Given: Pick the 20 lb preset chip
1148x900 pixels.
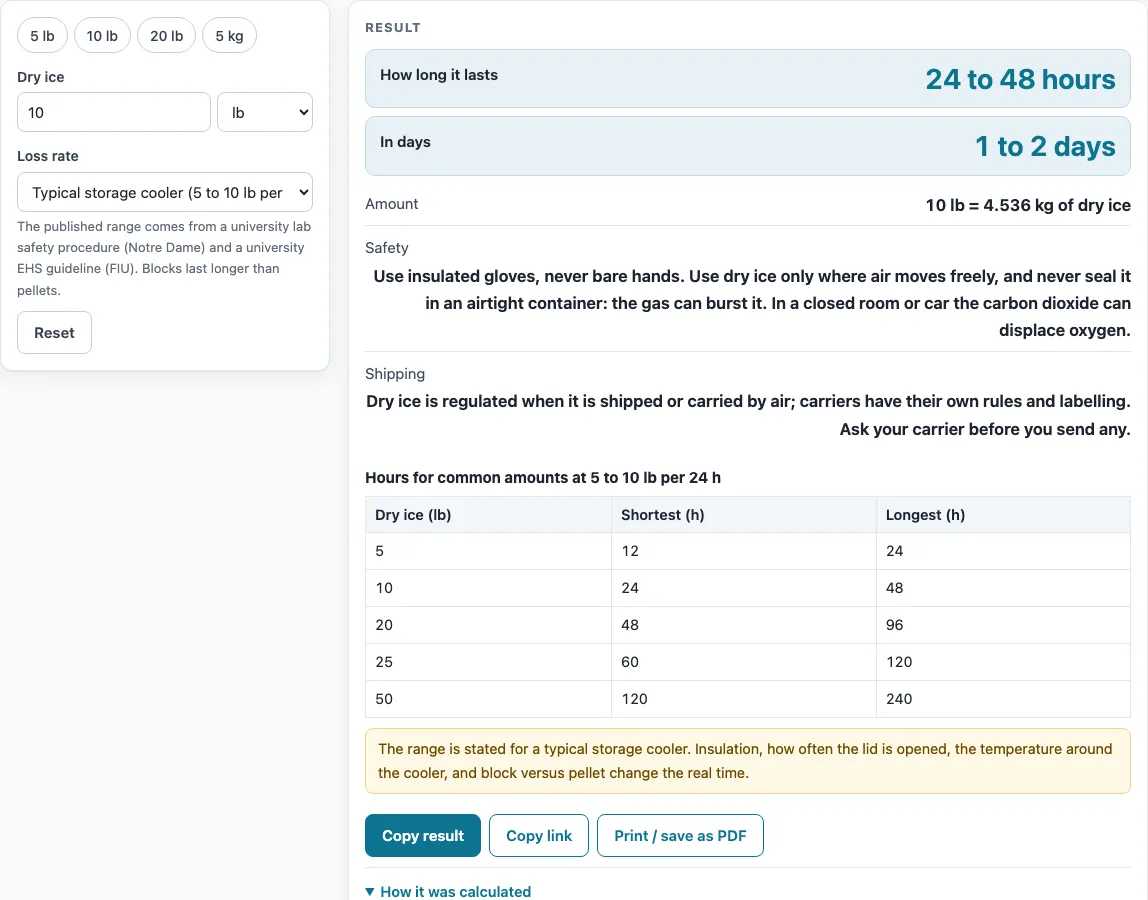Looking at the screenshot, I should pyautogui.click(x=167, y=36).
